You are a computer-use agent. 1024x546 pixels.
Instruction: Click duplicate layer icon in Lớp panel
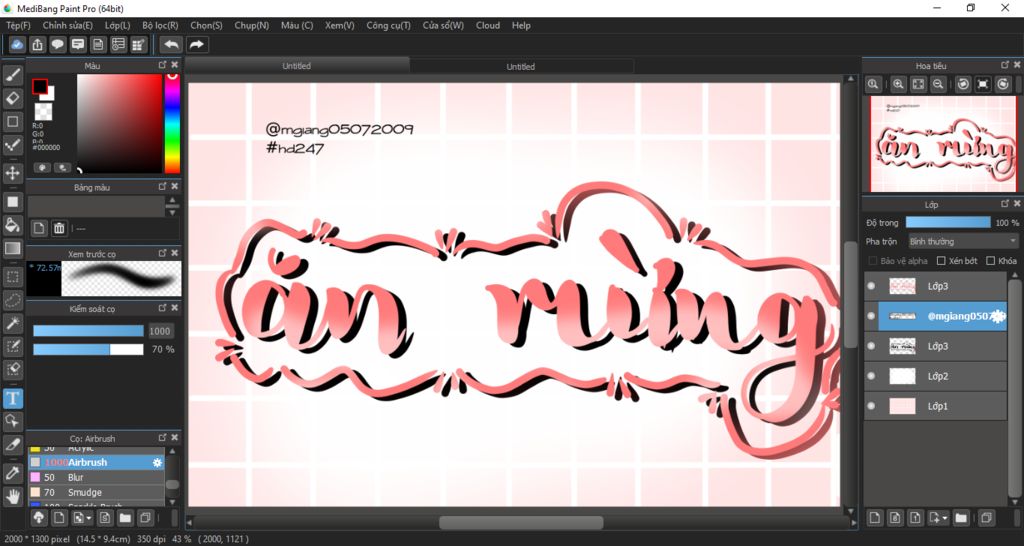(986, 518)
